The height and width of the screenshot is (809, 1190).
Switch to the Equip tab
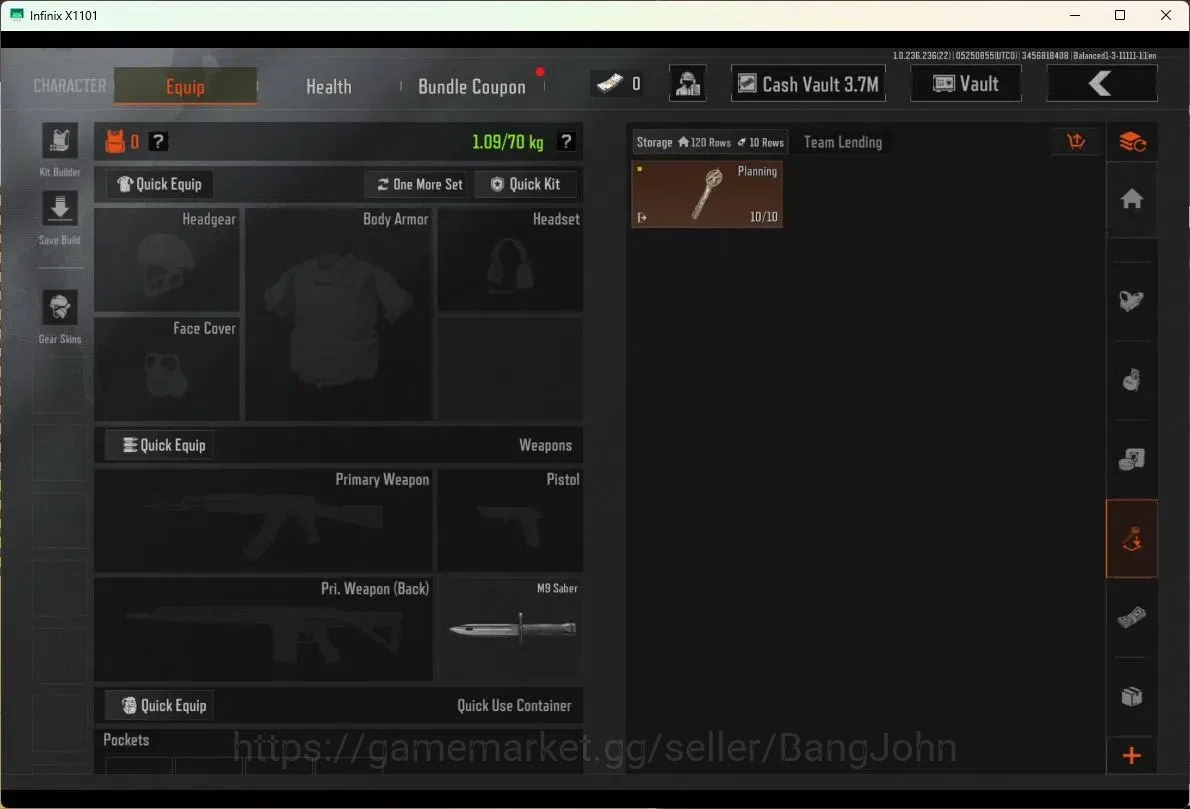pyautogui.click(x=185, y=86)
